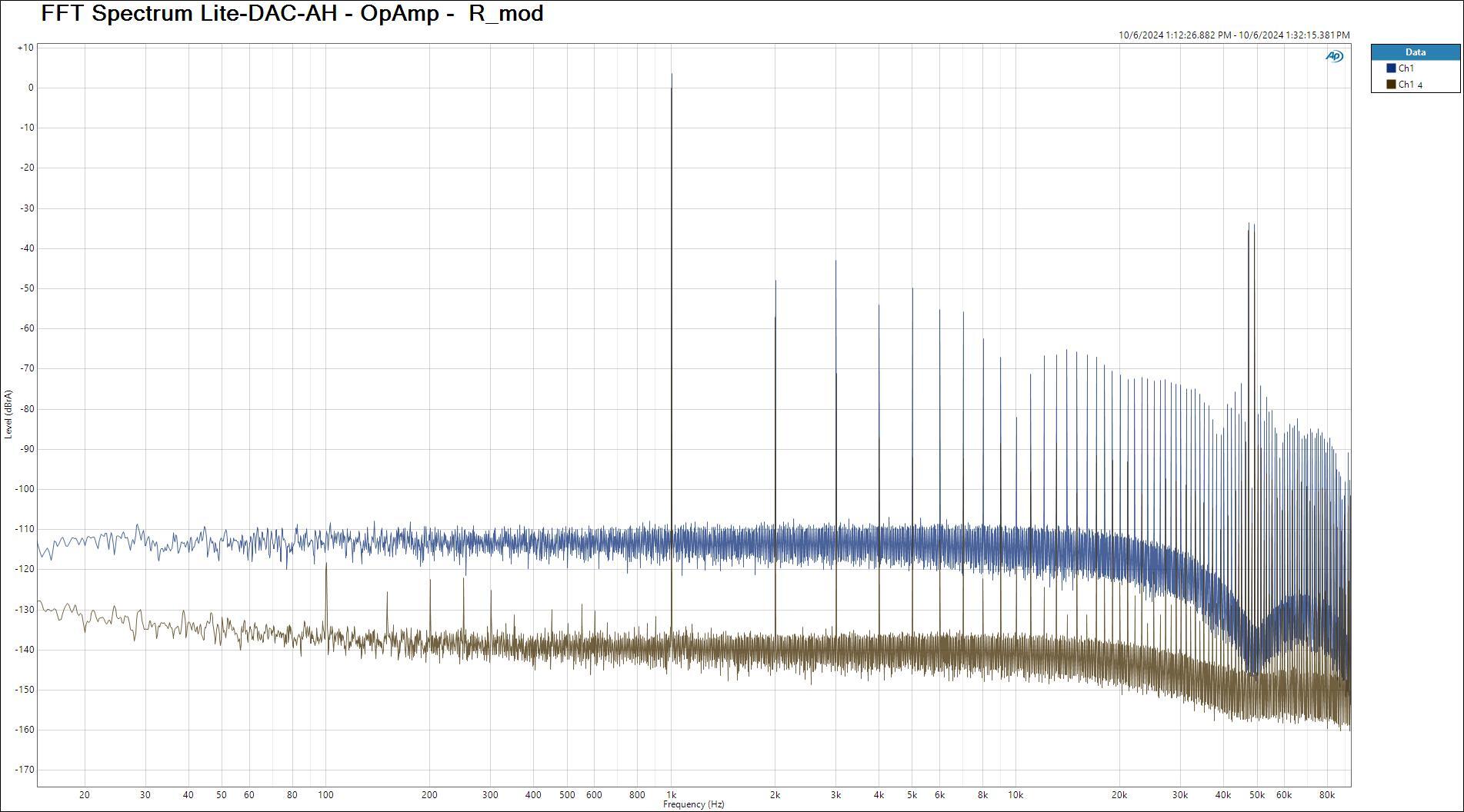Select the Ch1 blue color swatch
This screenshot has height=812, width=1464.
(x=1391, y=68)
